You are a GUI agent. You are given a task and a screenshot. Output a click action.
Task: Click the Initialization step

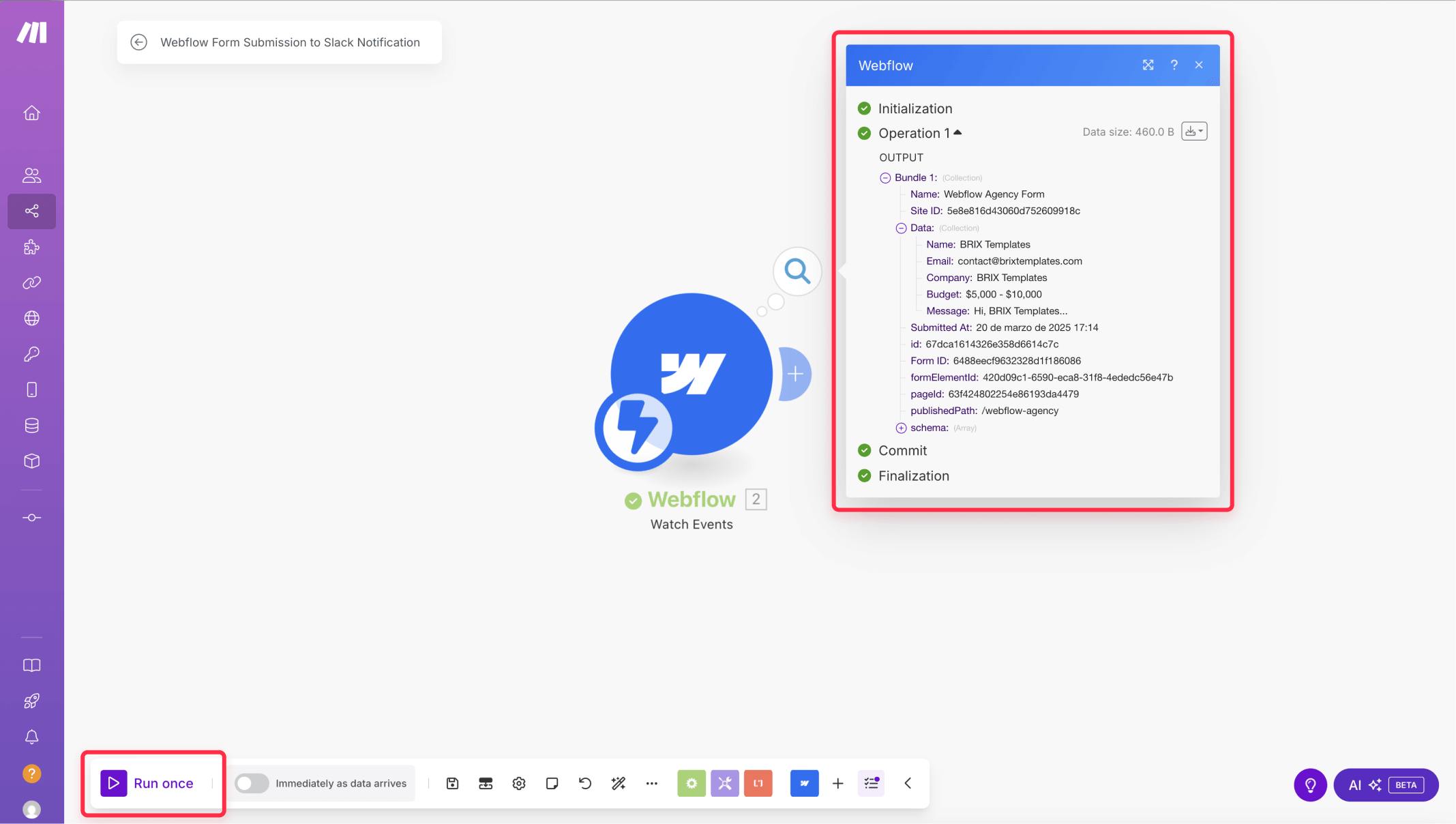click(x=915, y=108)
